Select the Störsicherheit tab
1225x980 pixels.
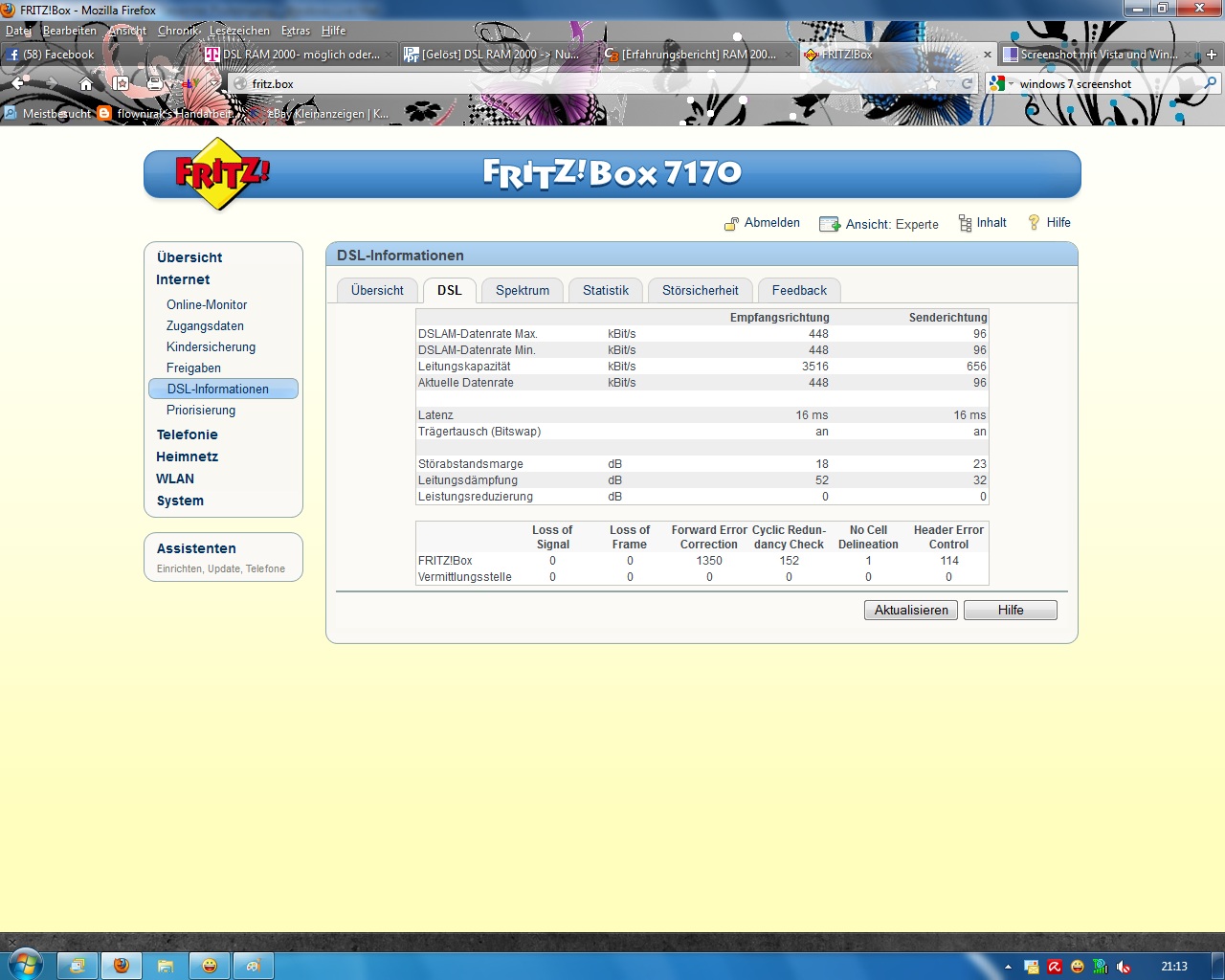(701, 290)
